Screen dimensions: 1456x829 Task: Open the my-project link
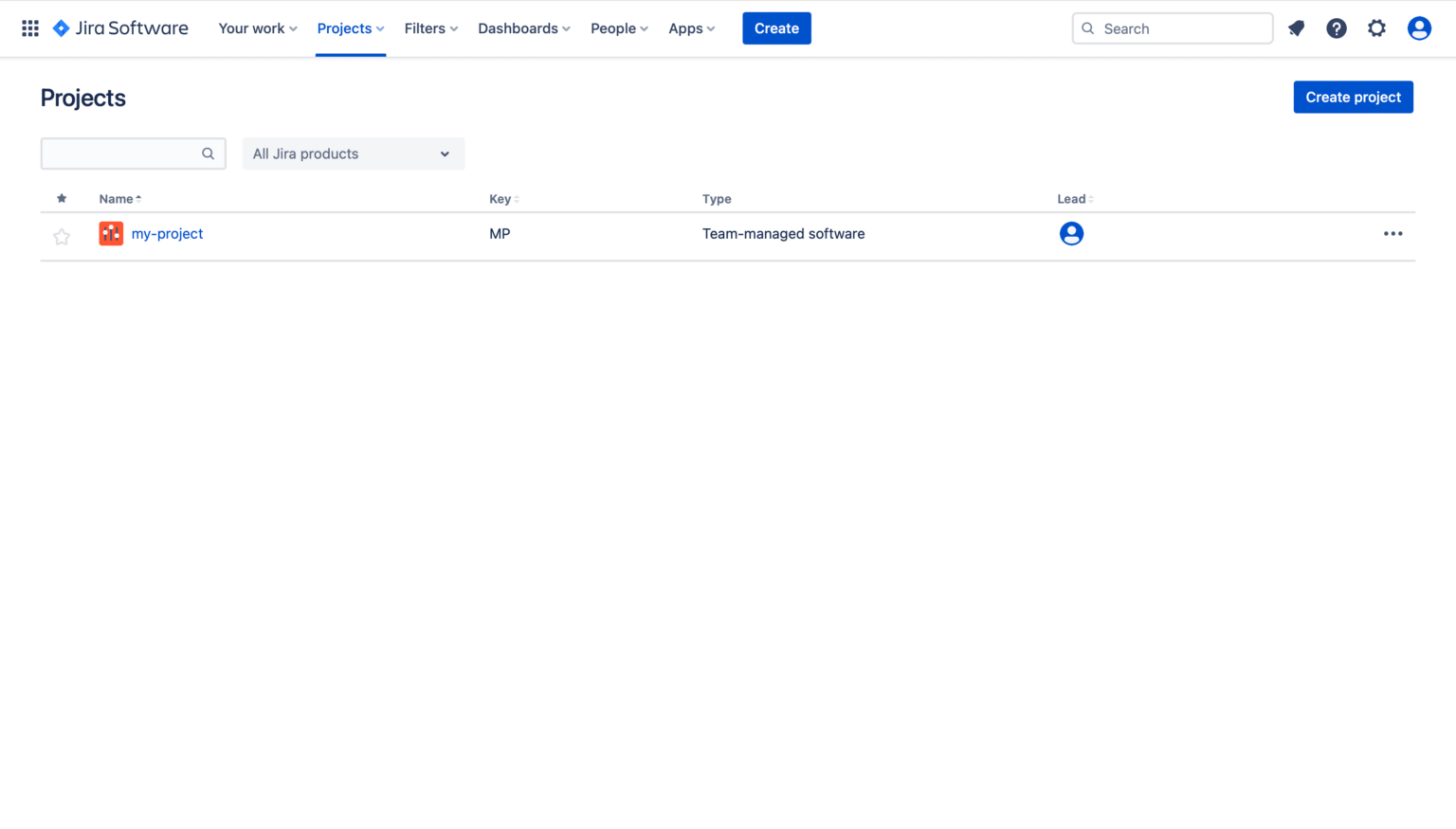(167, 233)
